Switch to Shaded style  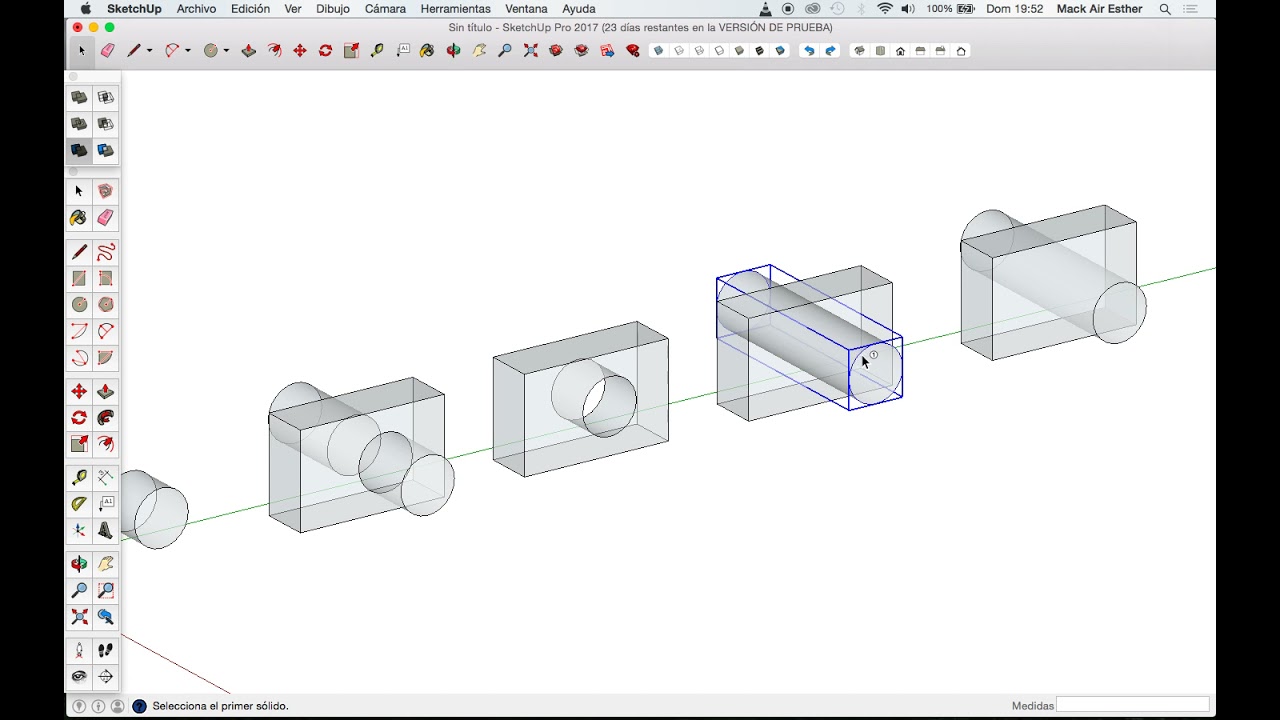coord(740,50)
